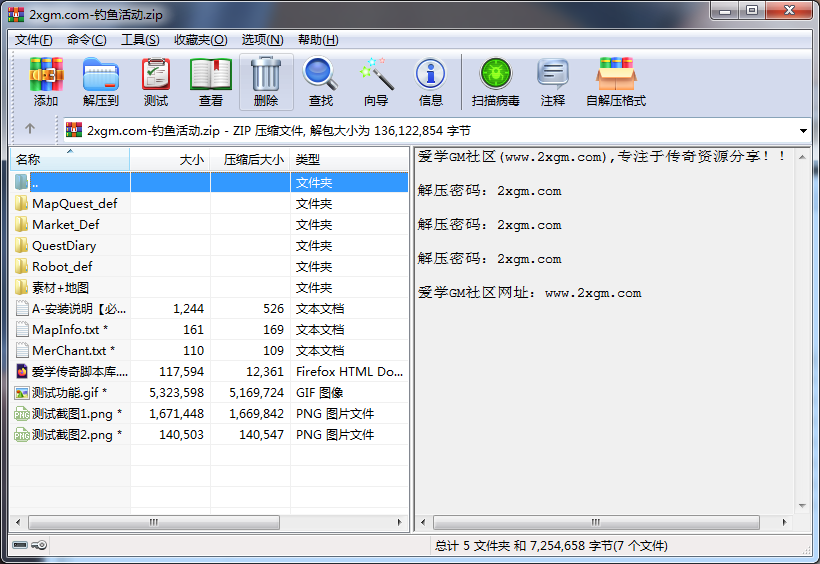820x564 pixels.
Task: Select the A-安装说明 text file
Action: click(x=78, y=309)
